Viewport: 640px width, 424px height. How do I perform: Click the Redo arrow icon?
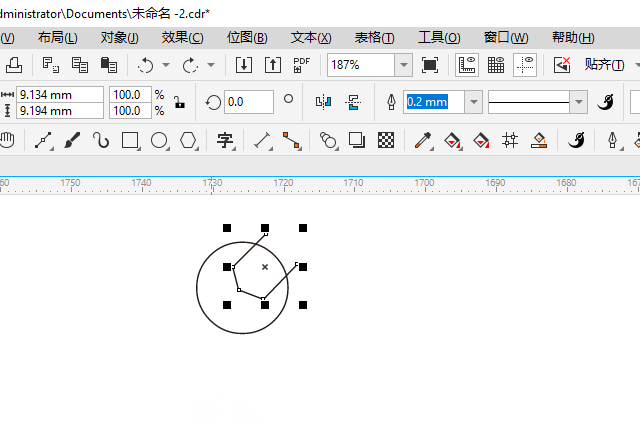pyautogui.click(x=190, y=65)
